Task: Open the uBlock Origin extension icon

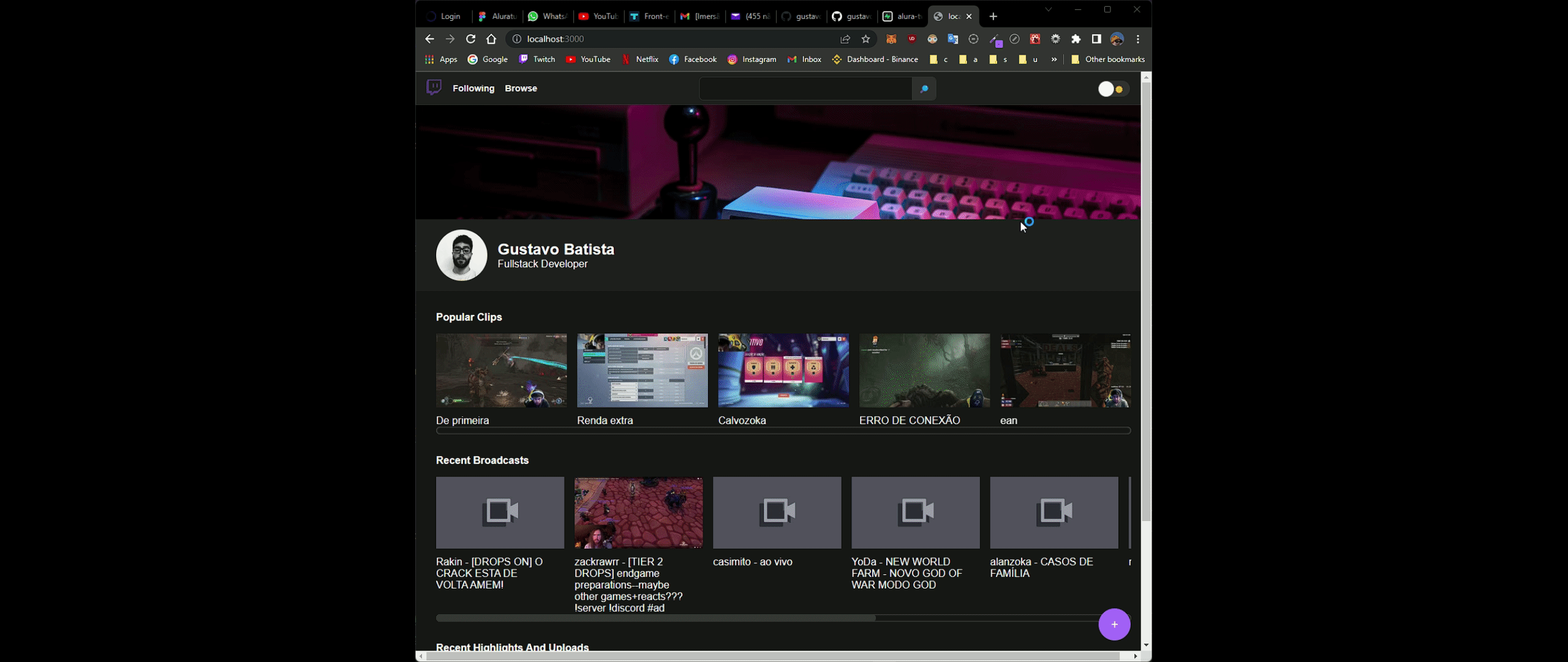Action: point(912,39)
